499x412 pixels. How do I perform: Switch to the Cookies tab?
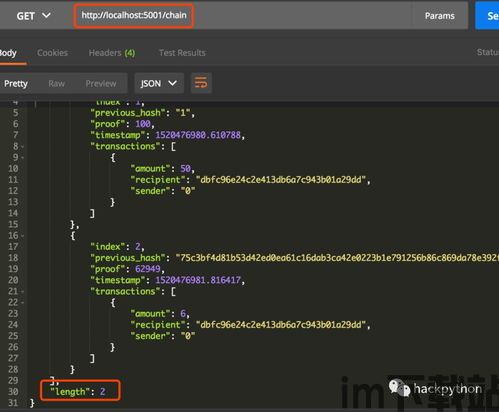click(52, 53)
